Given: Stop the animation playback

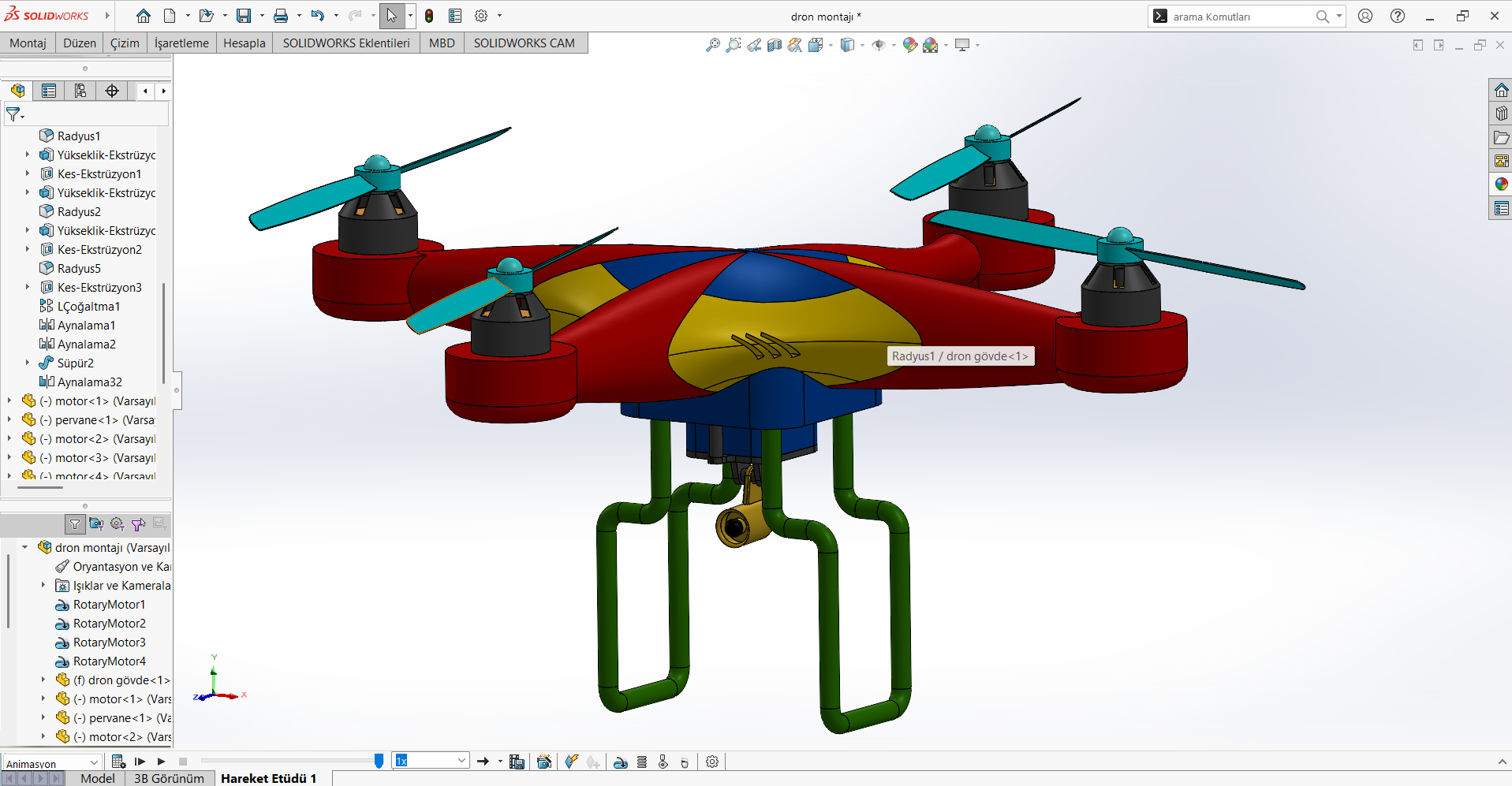Looking at the screenshot, I should (183, 762).
